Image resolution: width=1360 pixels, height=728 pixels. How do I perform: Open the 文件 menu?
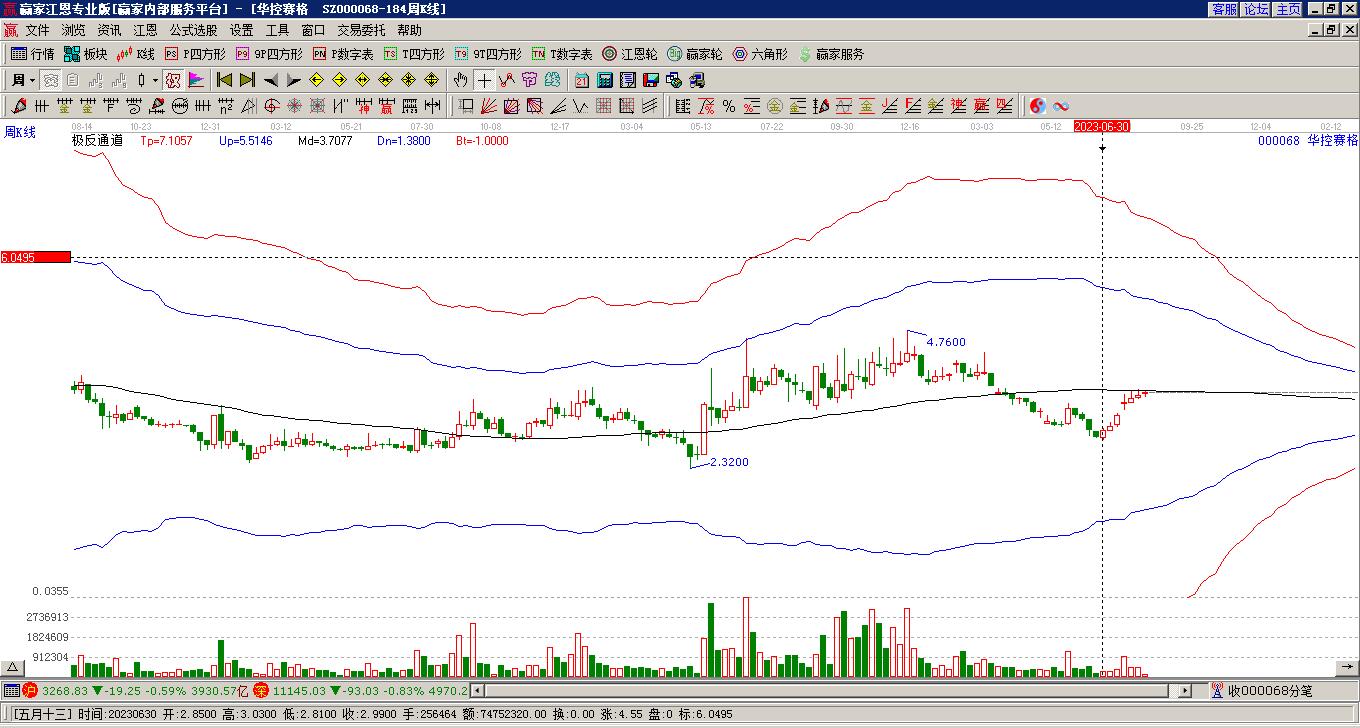(x=37, y=30)
